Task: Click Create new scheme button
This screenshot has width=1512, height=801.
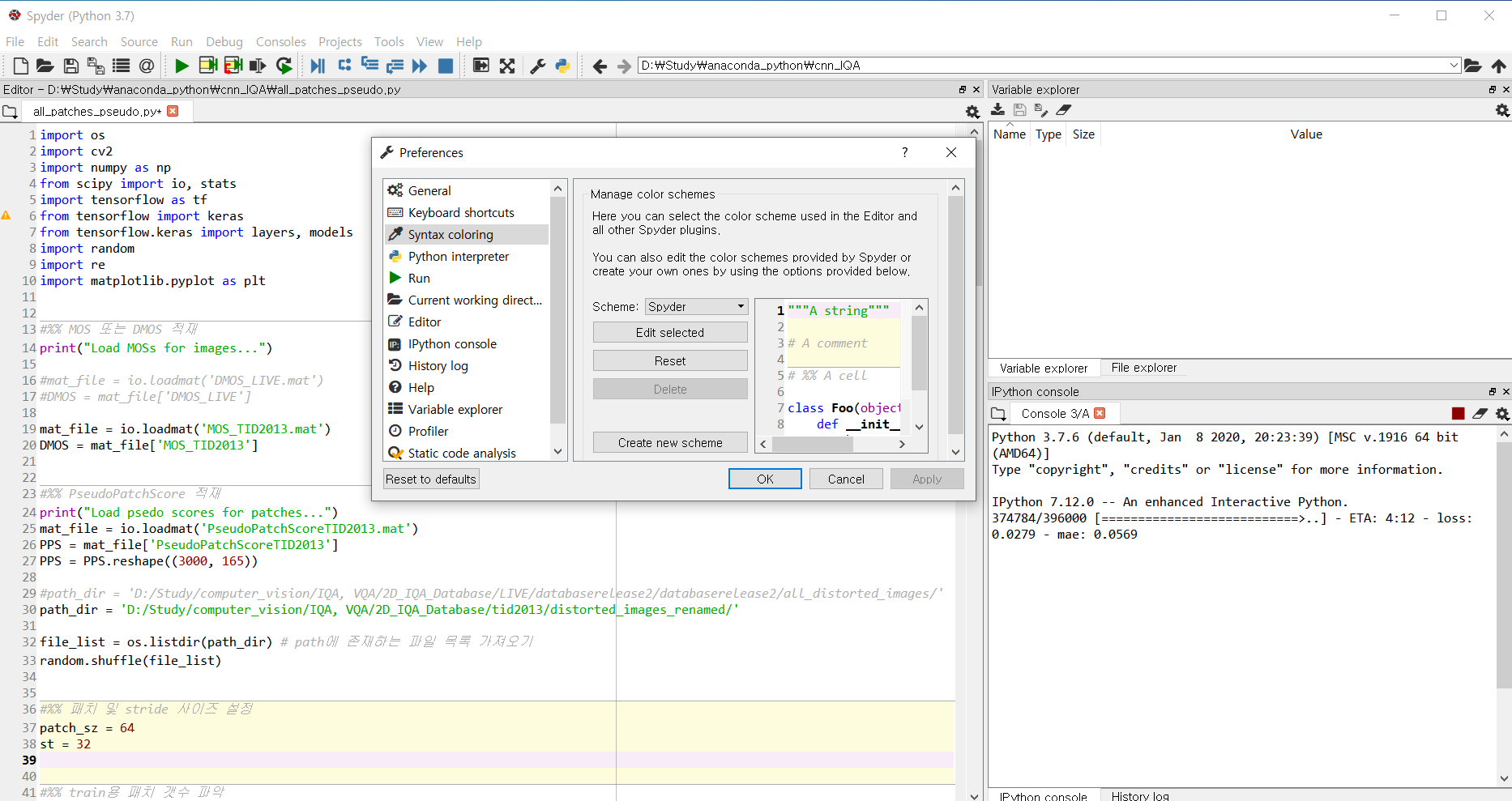Action: [x=670, y=443]
